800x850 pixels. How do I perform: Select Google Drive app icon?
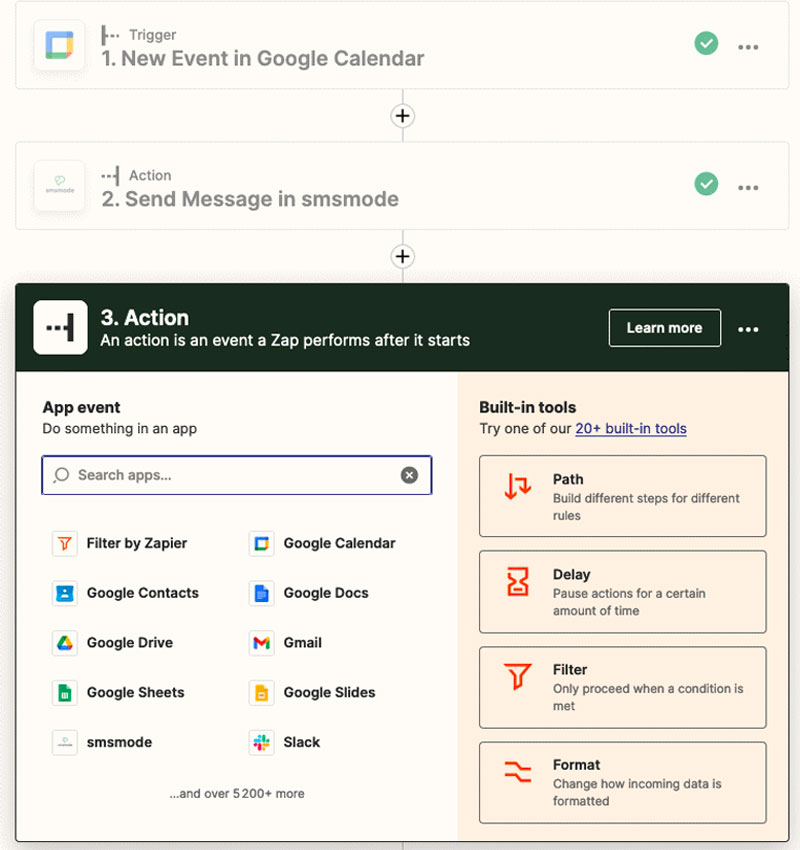[64, 643]
